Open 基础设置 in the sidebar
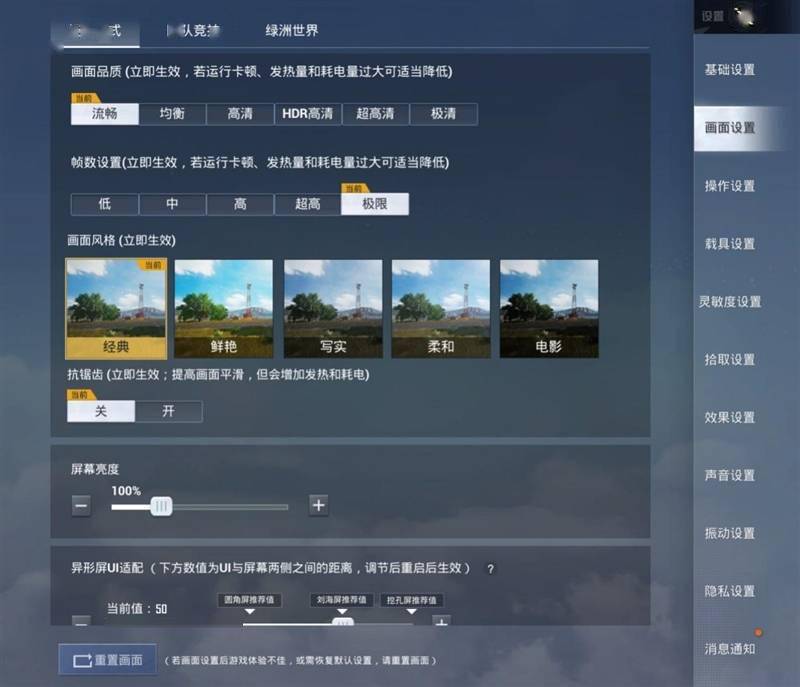 point(730,70)
